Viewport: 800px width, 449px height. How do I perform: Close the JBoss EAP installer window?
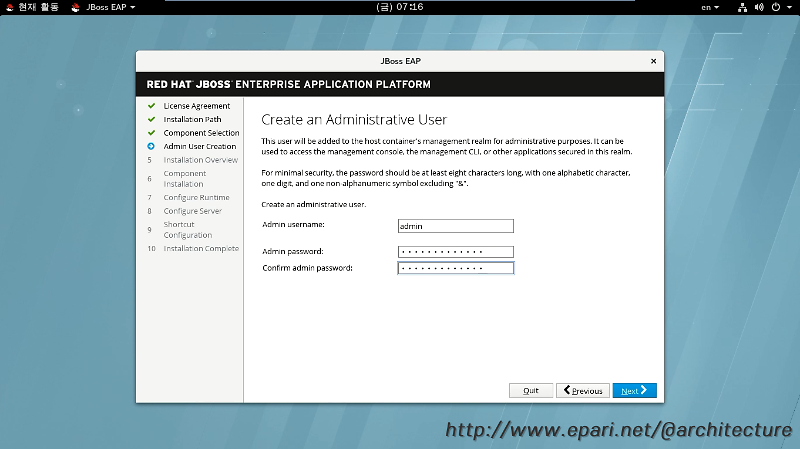pos(653,61)
